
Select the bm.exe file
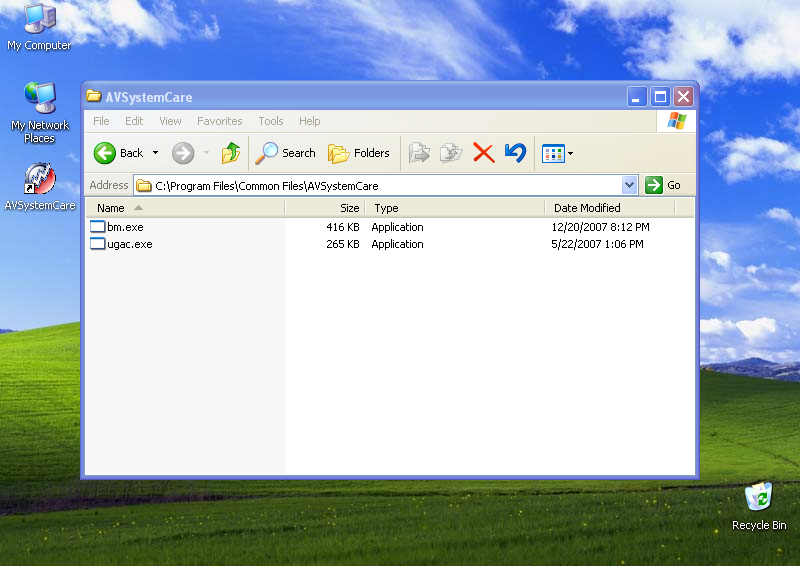click(x=125, y=227)
